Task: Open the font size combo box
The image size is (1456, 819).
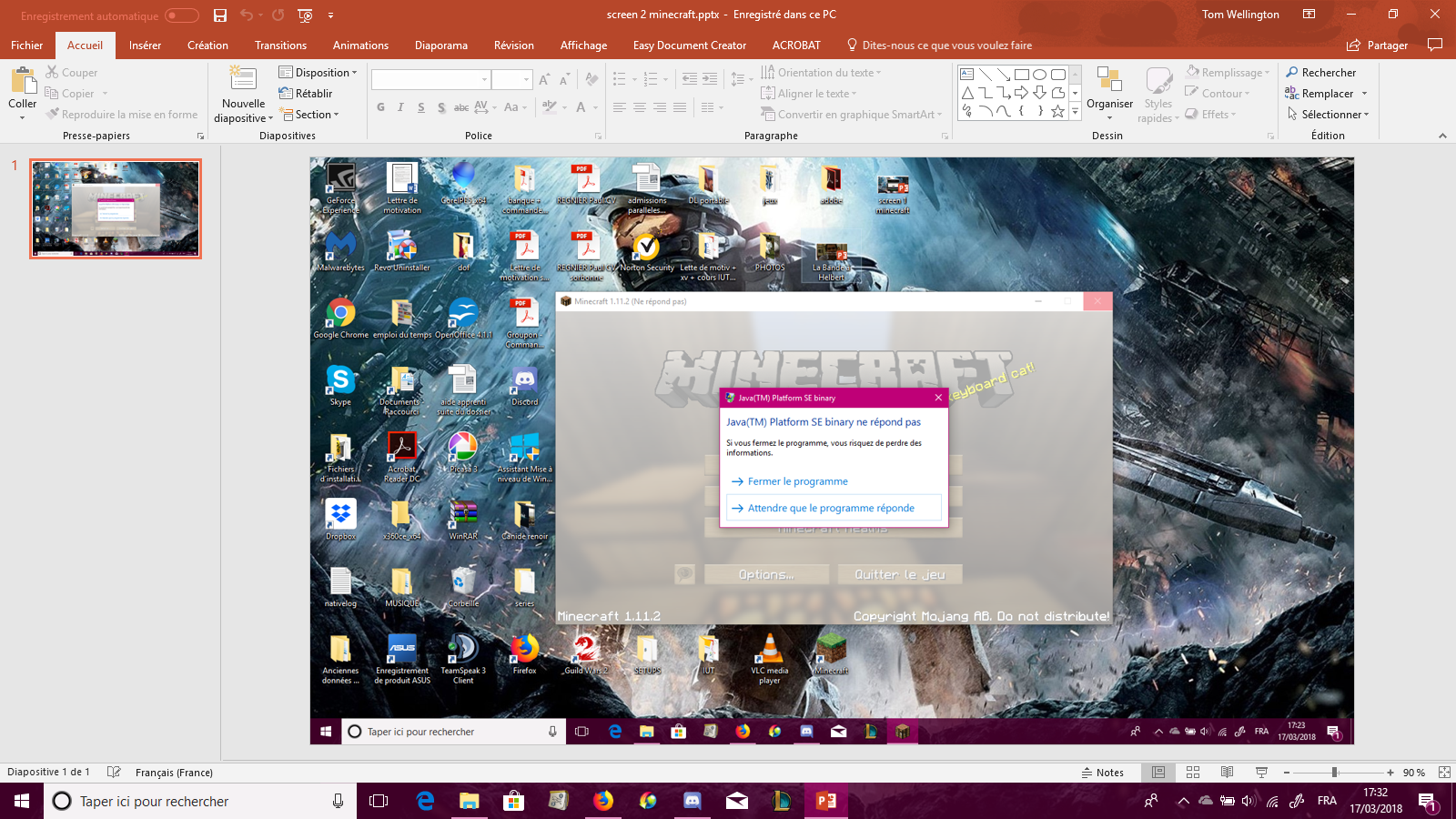Action: pyautogui.click(x=511, y=80)
